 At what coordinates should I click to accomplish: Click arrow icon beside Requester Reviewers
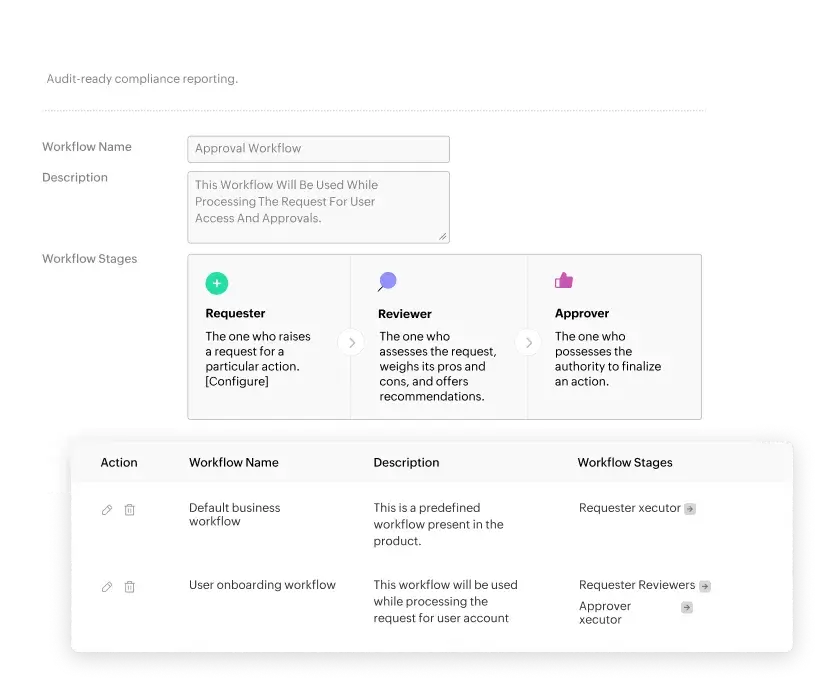704,586
